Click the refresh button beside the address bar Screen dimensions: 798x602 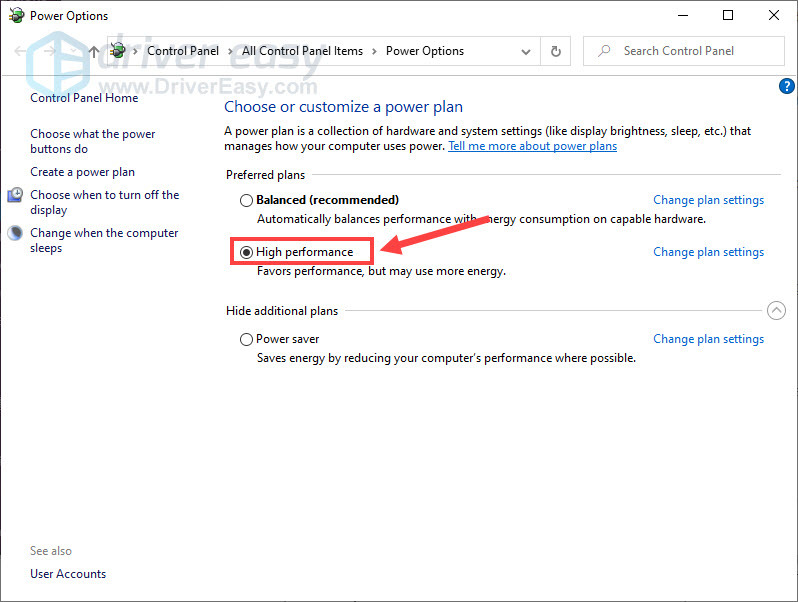(x=556, y=51)
